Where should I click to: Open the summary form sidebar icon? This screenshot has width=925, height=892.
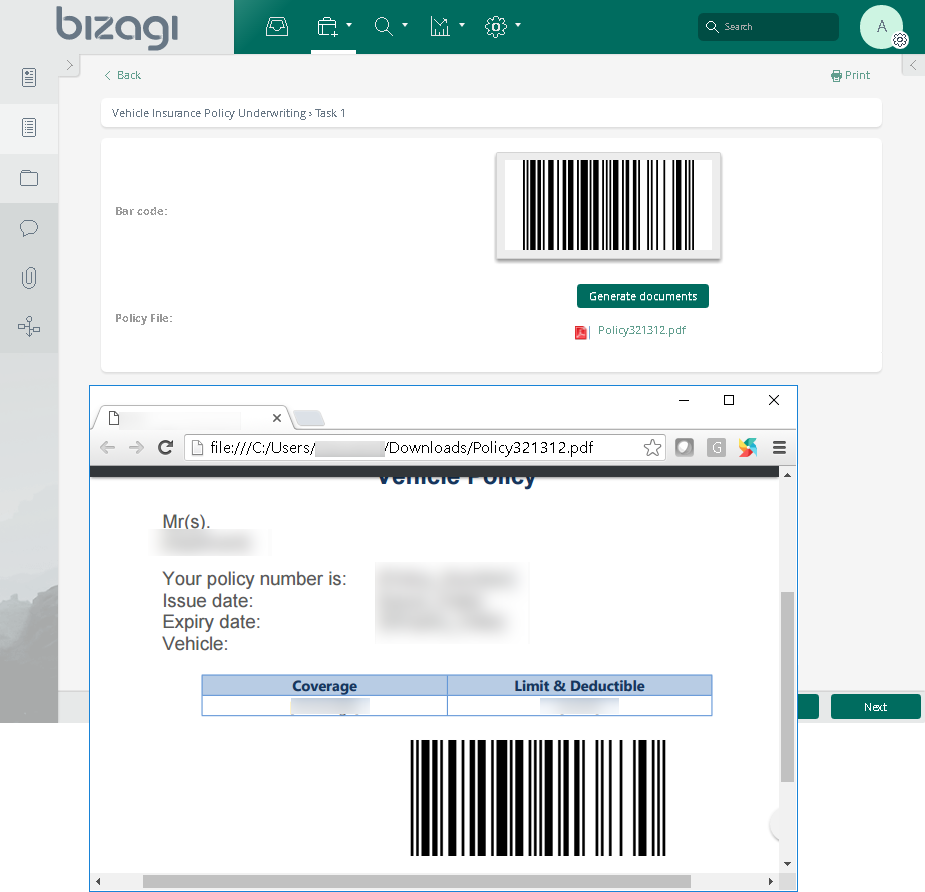(x=29, y=77)
